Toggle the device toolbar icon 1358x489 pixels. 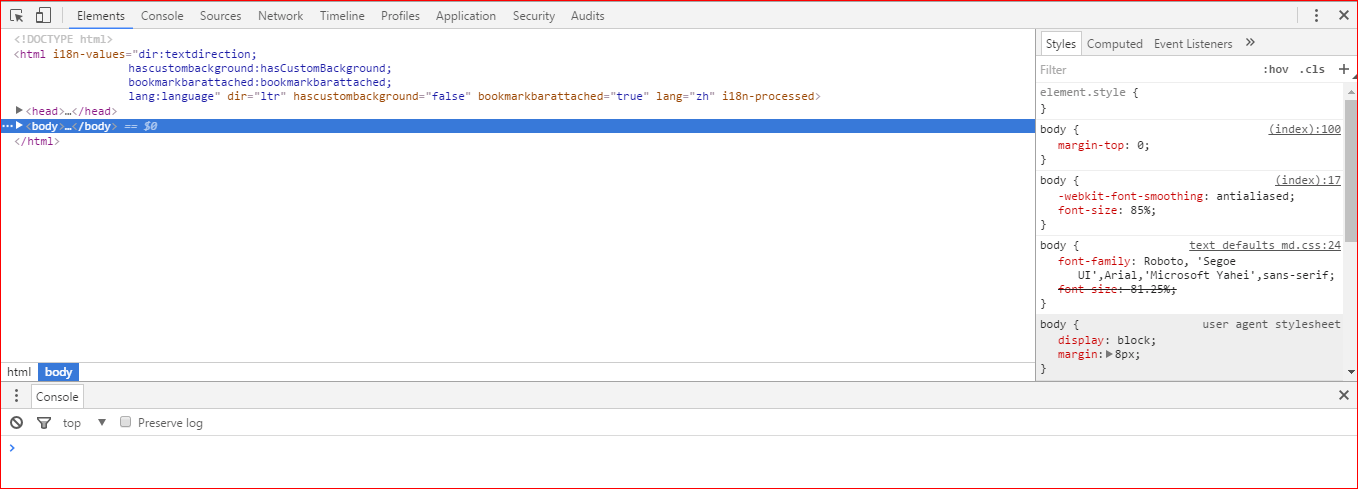point(43,15)
